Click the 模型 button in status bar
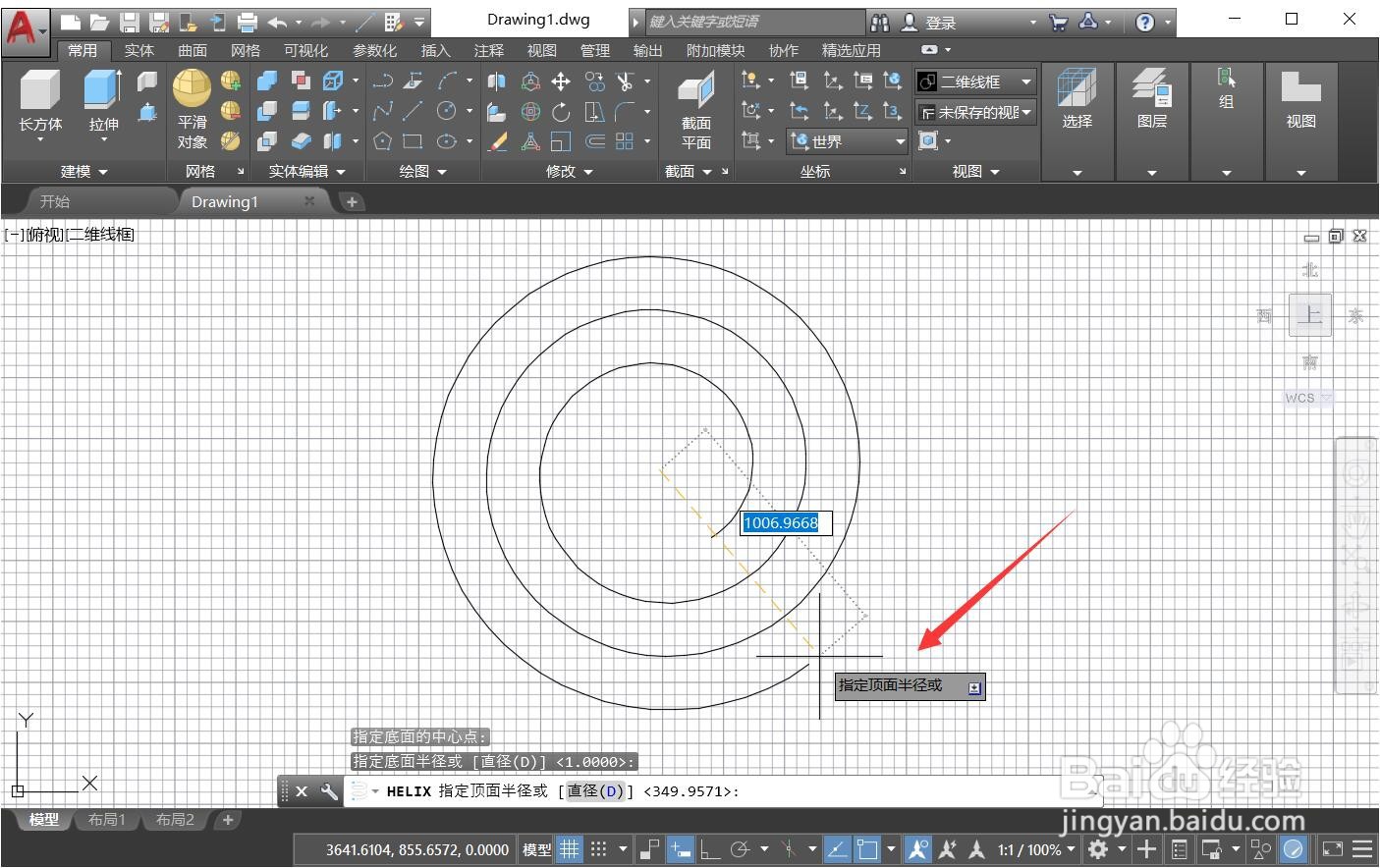 [536, 849]
